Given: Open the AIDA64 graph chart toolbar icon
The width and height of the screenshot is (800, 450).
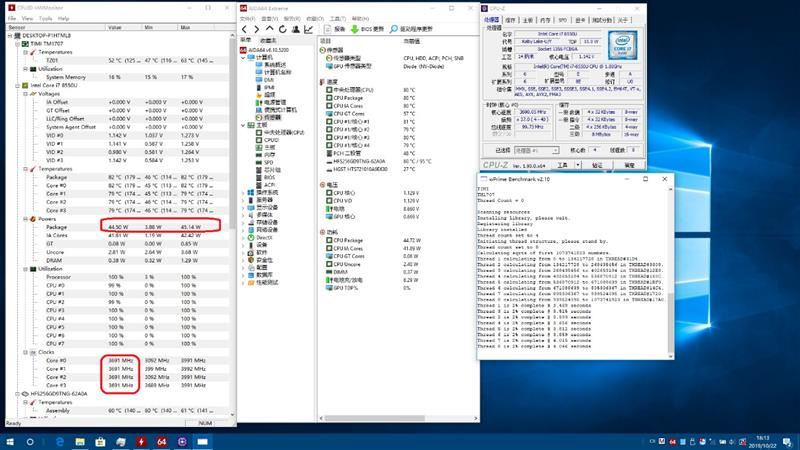Looking at the screenshot, I should tap(309, 29).
